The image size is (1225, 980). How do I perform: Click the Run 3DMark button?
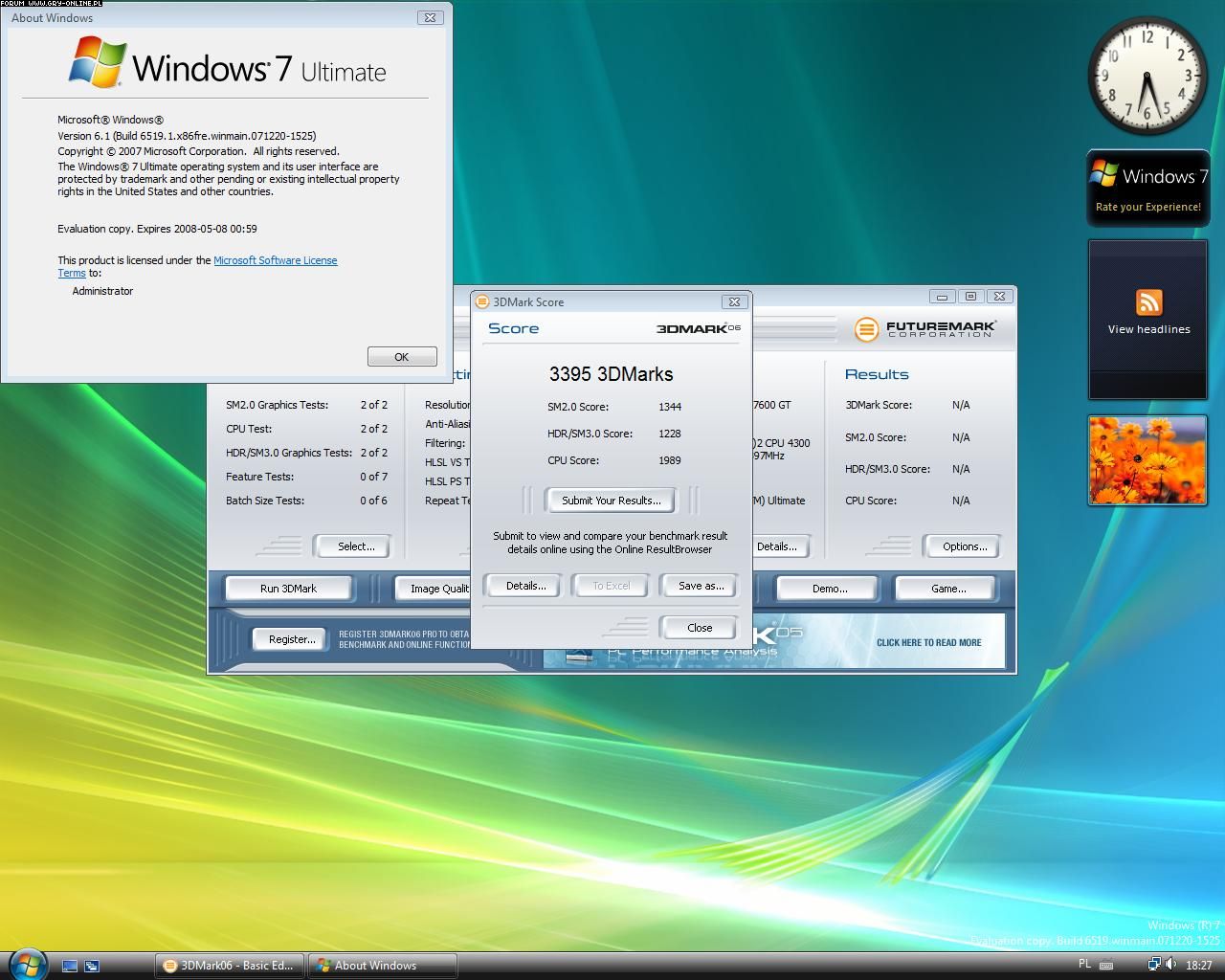pos(288,589)
